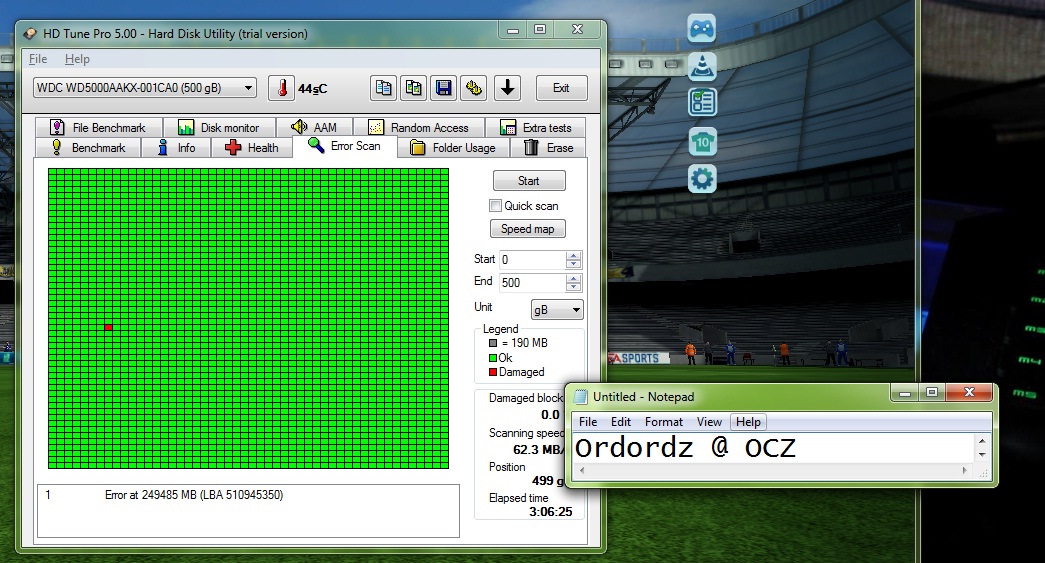Click the checklist icon in desktop sidebar
This screenshot has height=563, width=1045.
[x=702, y=103]
